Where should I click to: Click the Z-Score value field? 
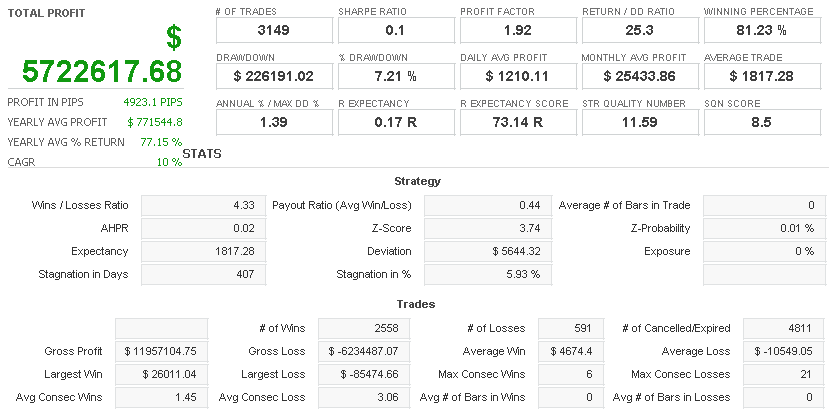[487, 228]
